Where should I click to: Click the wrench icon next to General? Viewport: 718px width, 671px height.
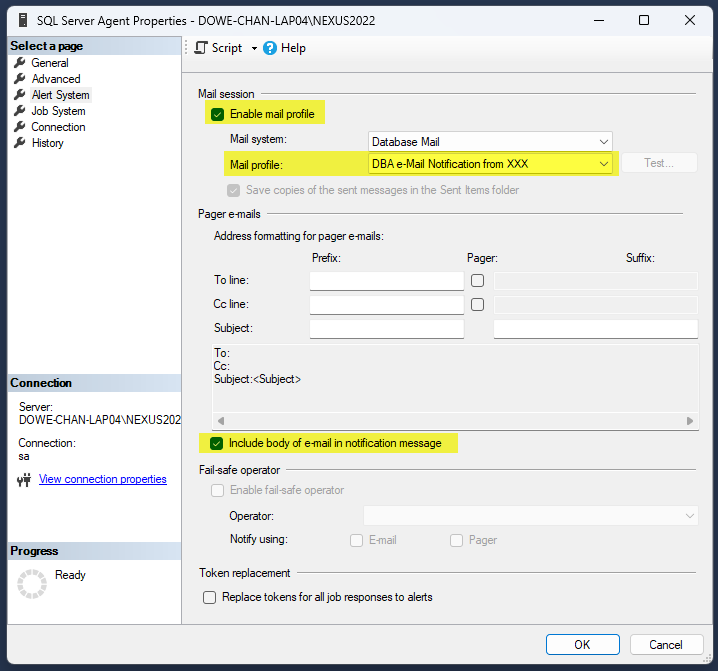tap(19, 63)
